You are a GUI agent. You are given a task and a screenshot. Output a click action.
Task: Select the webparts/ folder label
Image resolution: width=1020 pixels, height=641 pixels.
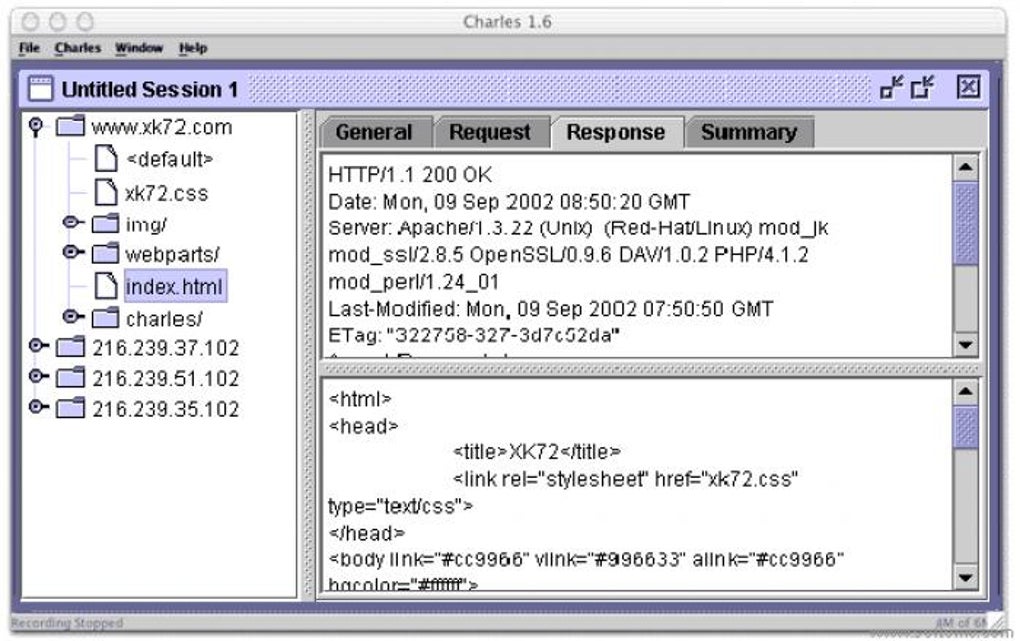click(172, 254)
